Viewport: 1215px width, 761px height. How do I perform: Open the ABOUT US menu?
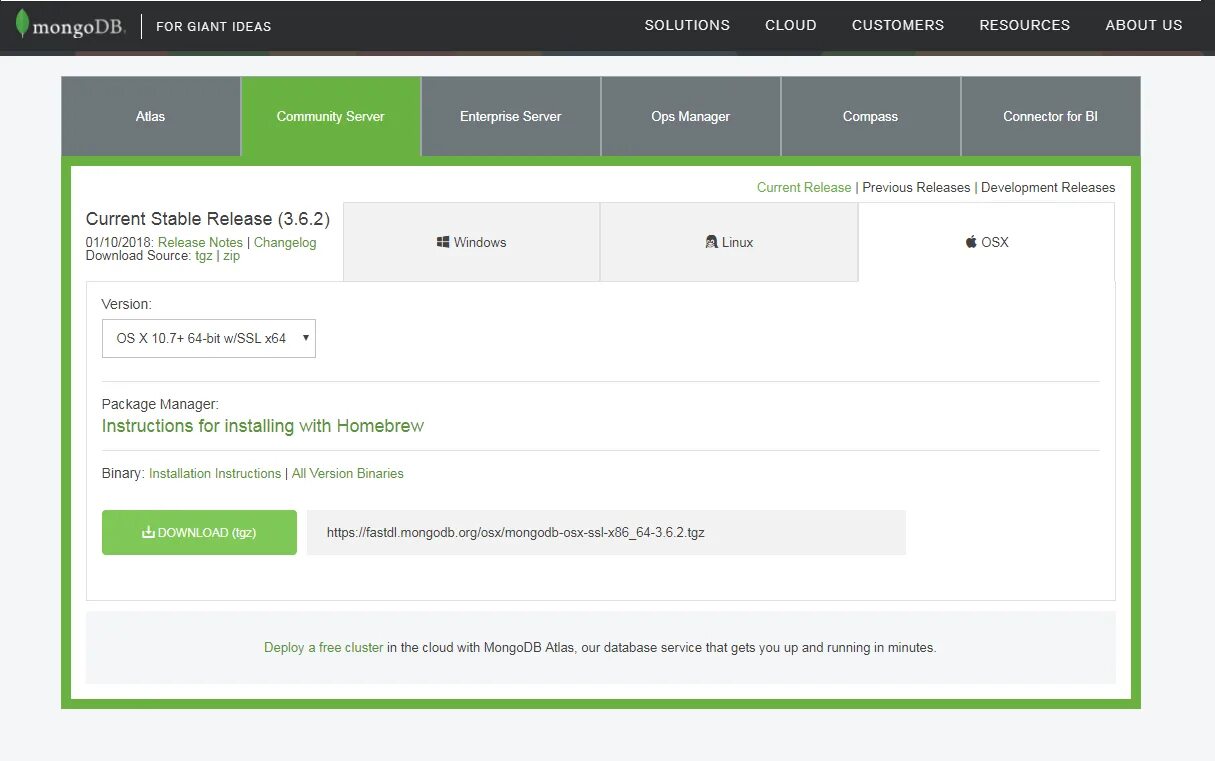[1144, 25]
